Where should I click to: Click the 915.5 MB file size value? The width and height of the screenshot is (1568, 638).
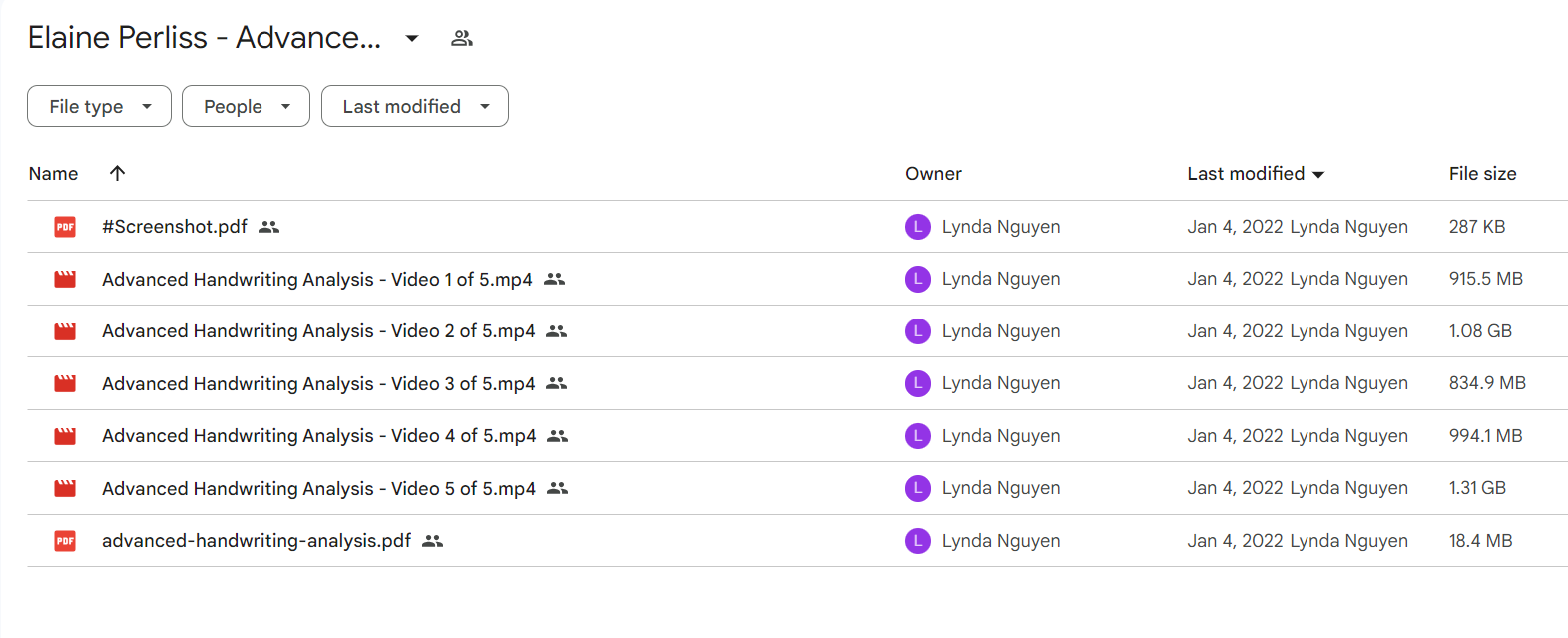tap(1486, 279)
